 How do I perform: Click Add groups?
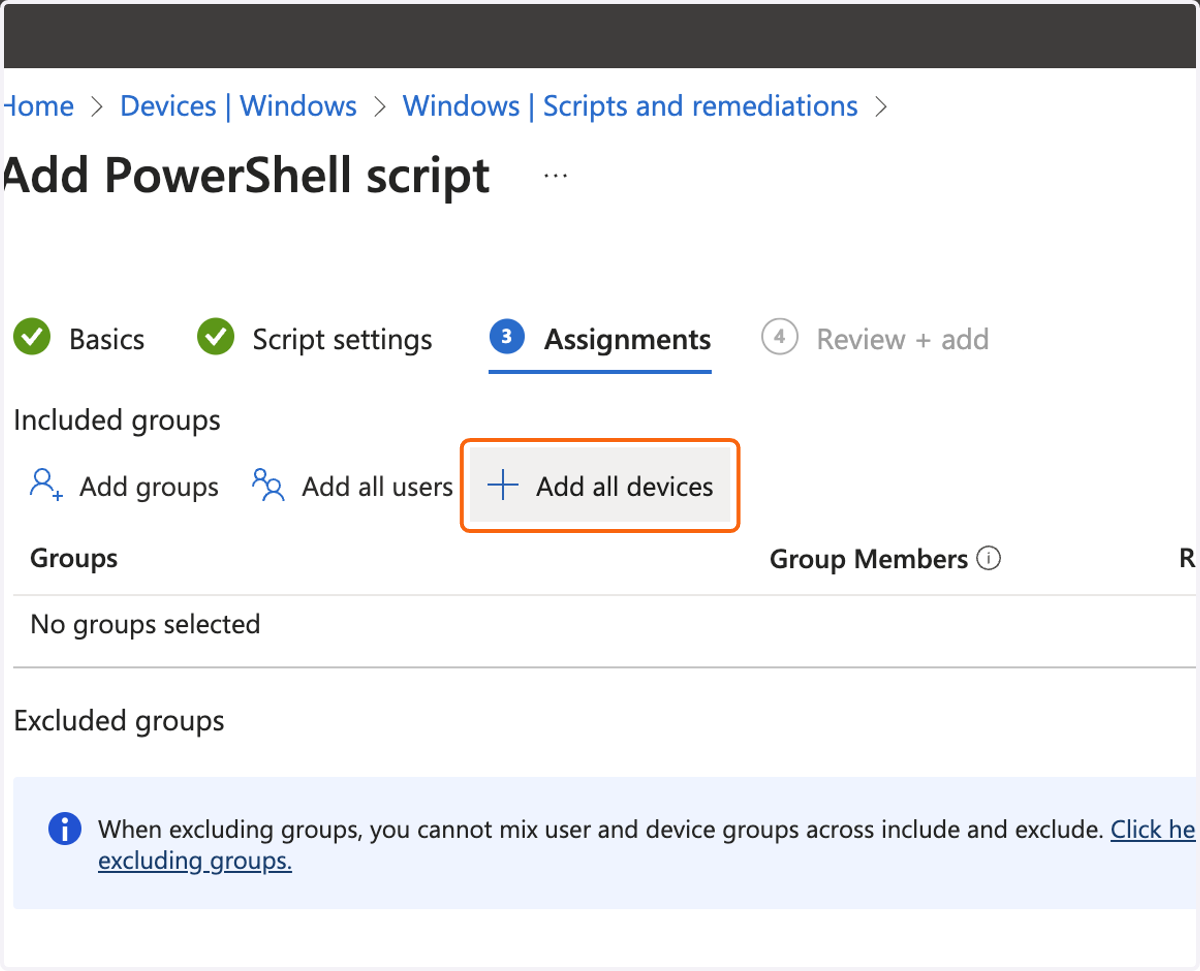pyautogui.click(x=124, y=486)
